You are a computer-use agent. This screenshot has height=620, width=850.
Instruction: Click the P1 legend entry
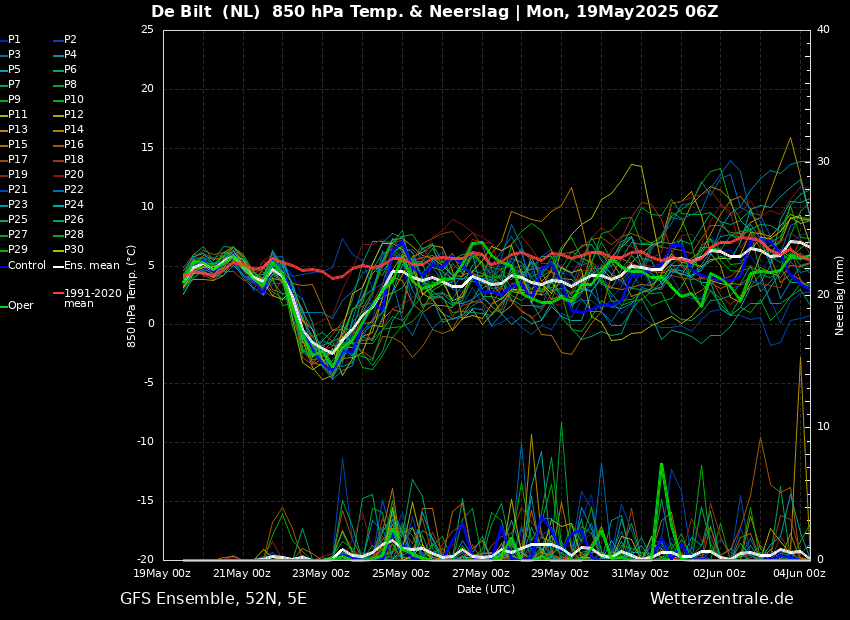pos(14,40)
